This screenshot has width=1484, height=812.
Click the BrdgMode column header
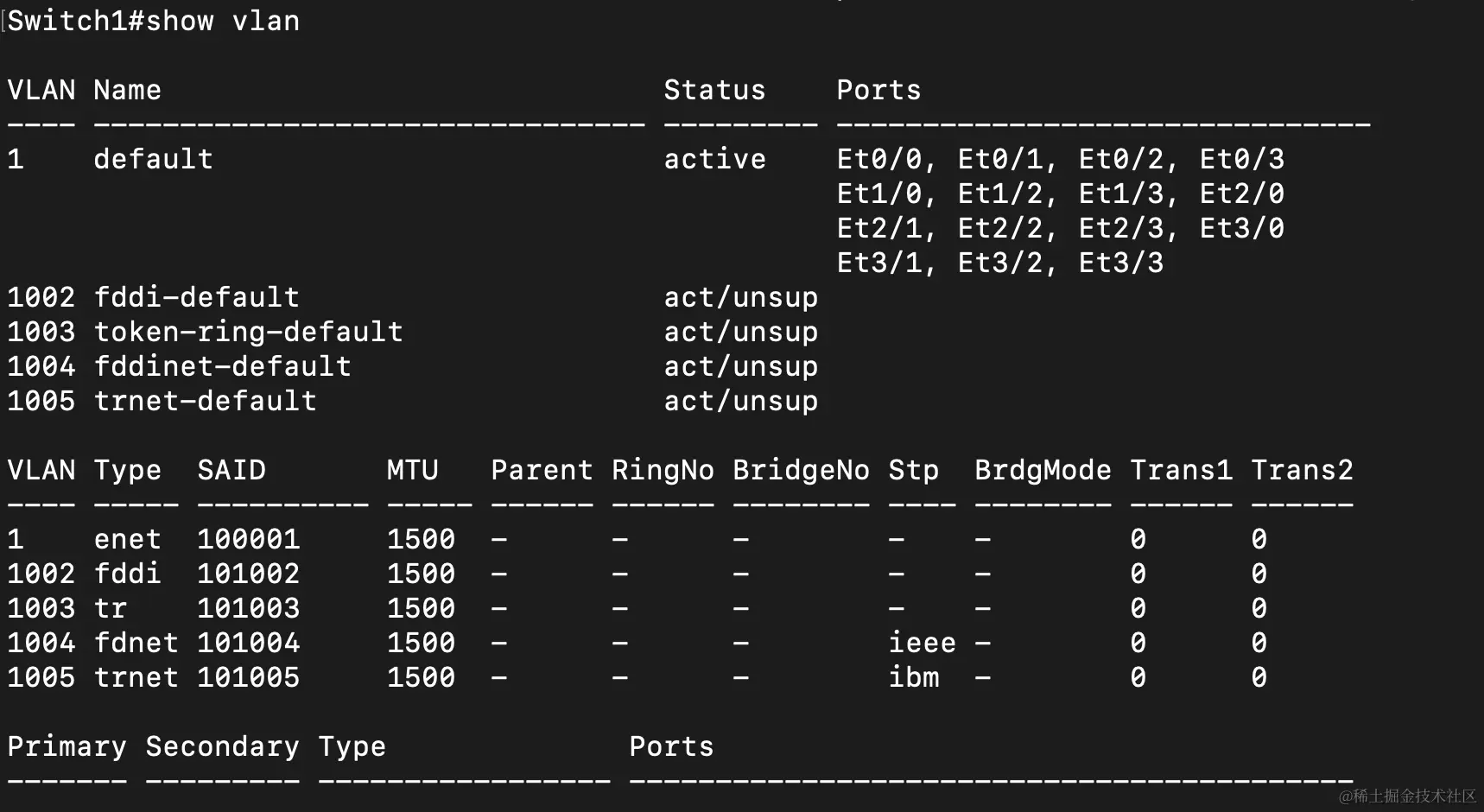[1043, 470]
